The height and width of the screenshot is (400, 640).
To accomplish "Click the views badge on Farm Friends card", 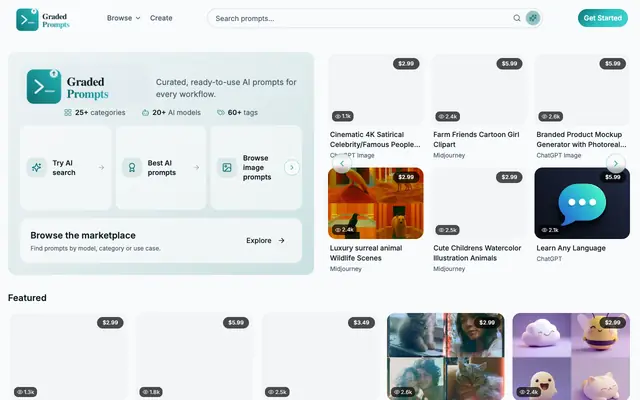I will 448,116.
